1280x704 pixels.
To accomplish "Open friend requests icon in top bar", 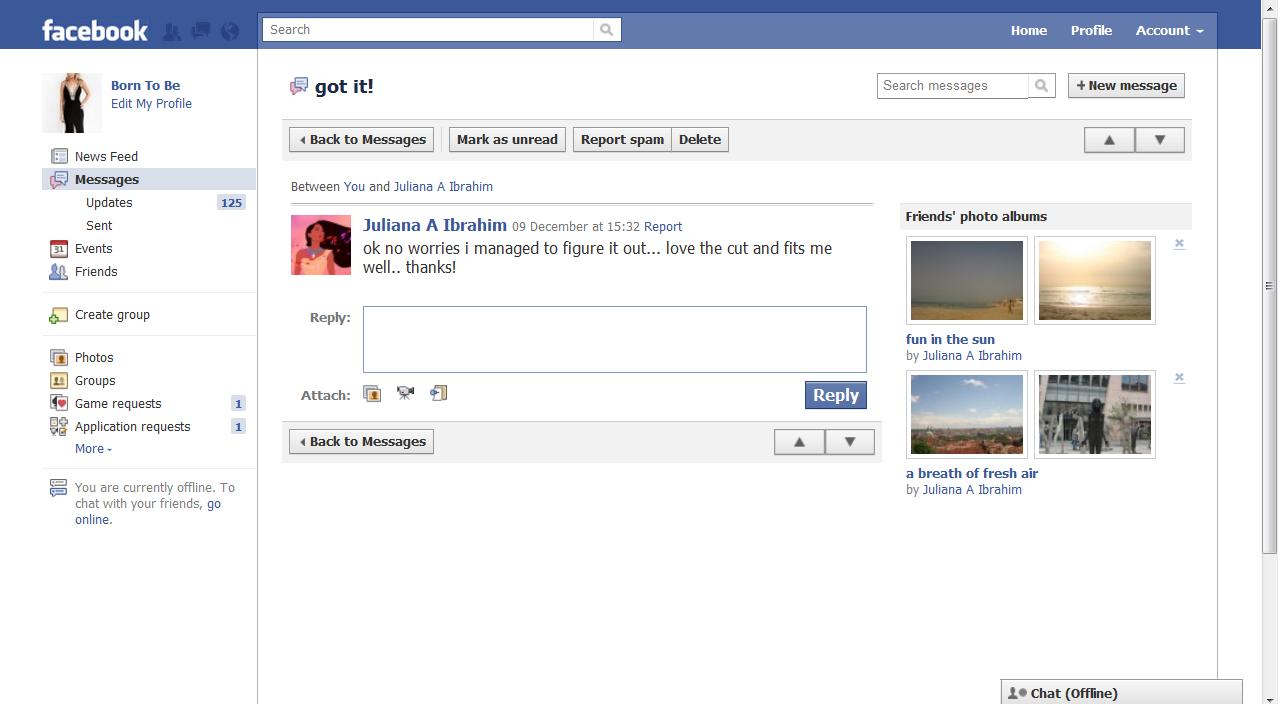I will 172,31.
